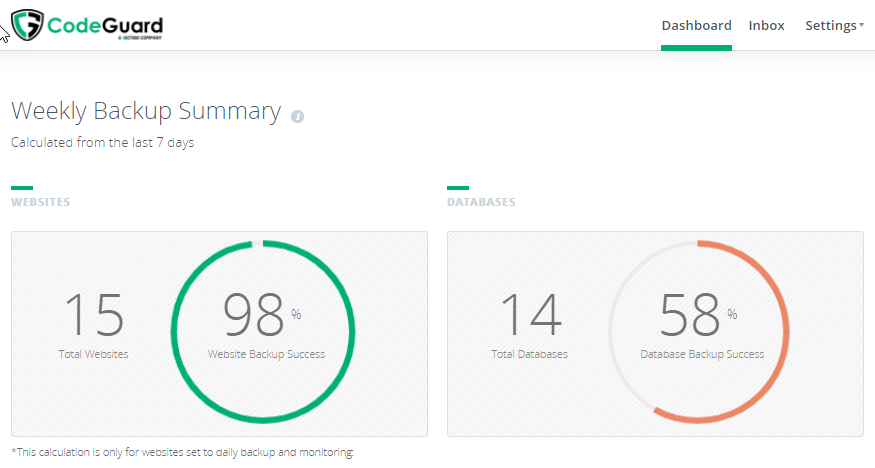This screenshot has width=875, height=468.
Task: Click the Total Databases label
Action: tap(529, 354)
